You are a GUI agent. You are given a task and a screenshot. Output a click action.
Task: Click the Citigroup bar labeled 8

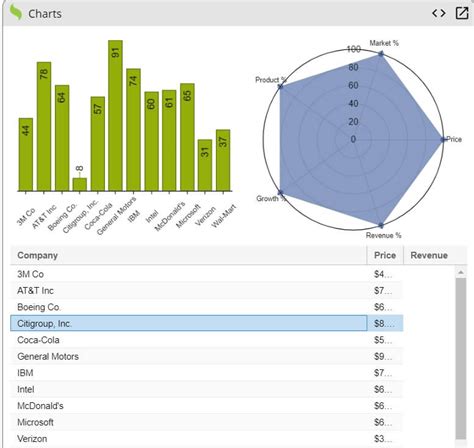80,184
